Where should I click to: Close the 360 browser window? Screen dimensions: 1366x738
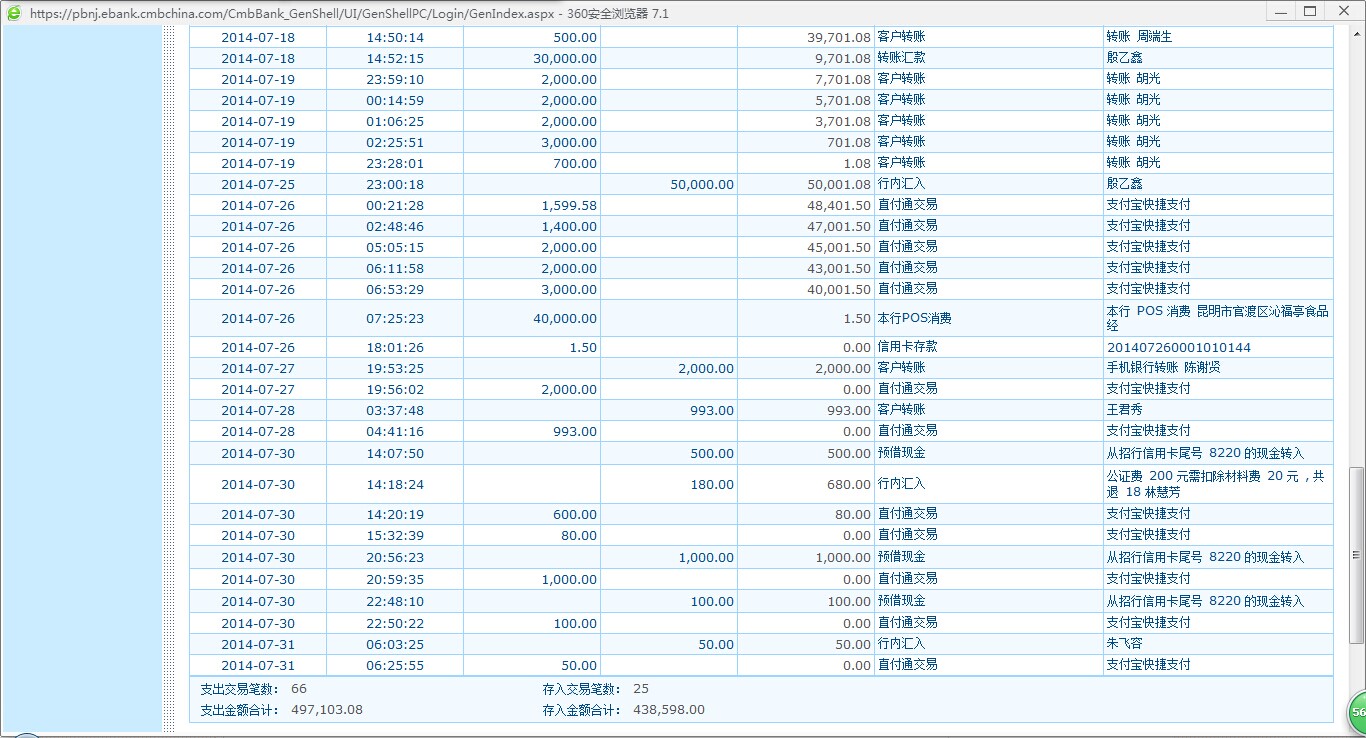pos(1341,12)
